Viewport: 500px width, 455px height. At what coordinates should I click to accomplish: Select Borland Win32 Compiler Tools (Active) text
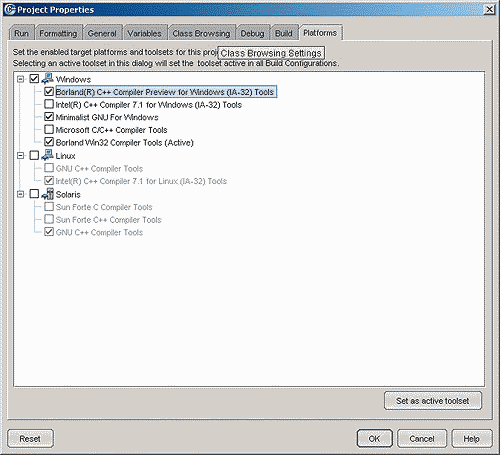point(125,143)
